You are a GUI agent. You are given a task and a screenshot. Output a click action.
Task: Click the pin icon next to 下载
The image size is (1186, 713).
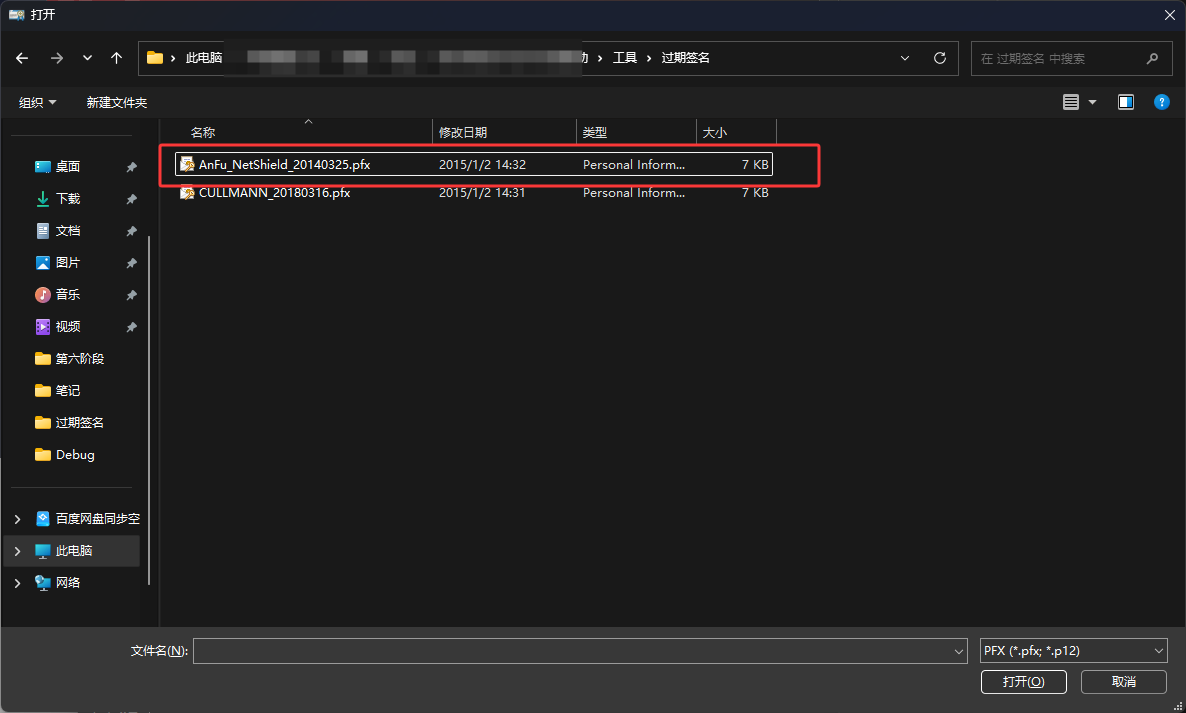click(132, 199)
